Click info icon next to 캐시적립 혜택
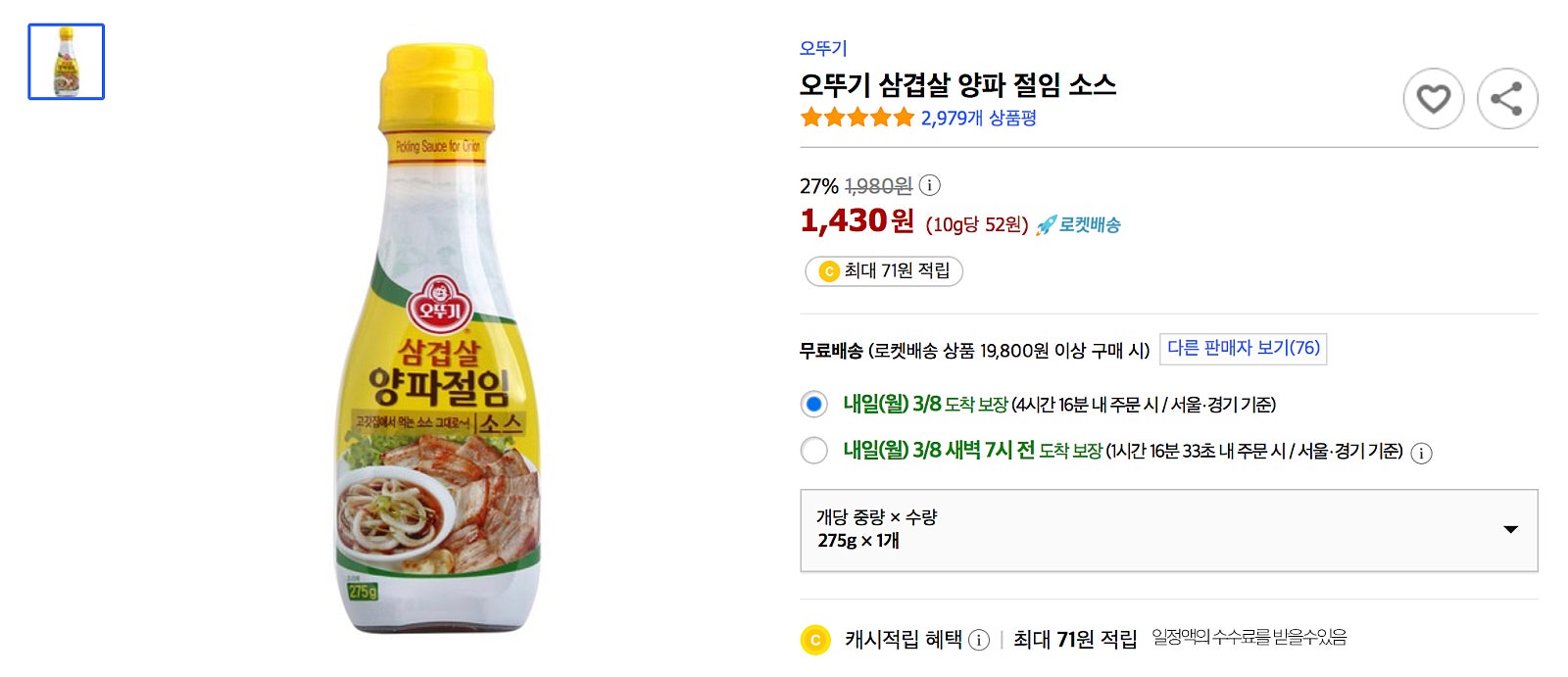The height and width of the screenshot is (677, 1568). click(979, 640)
